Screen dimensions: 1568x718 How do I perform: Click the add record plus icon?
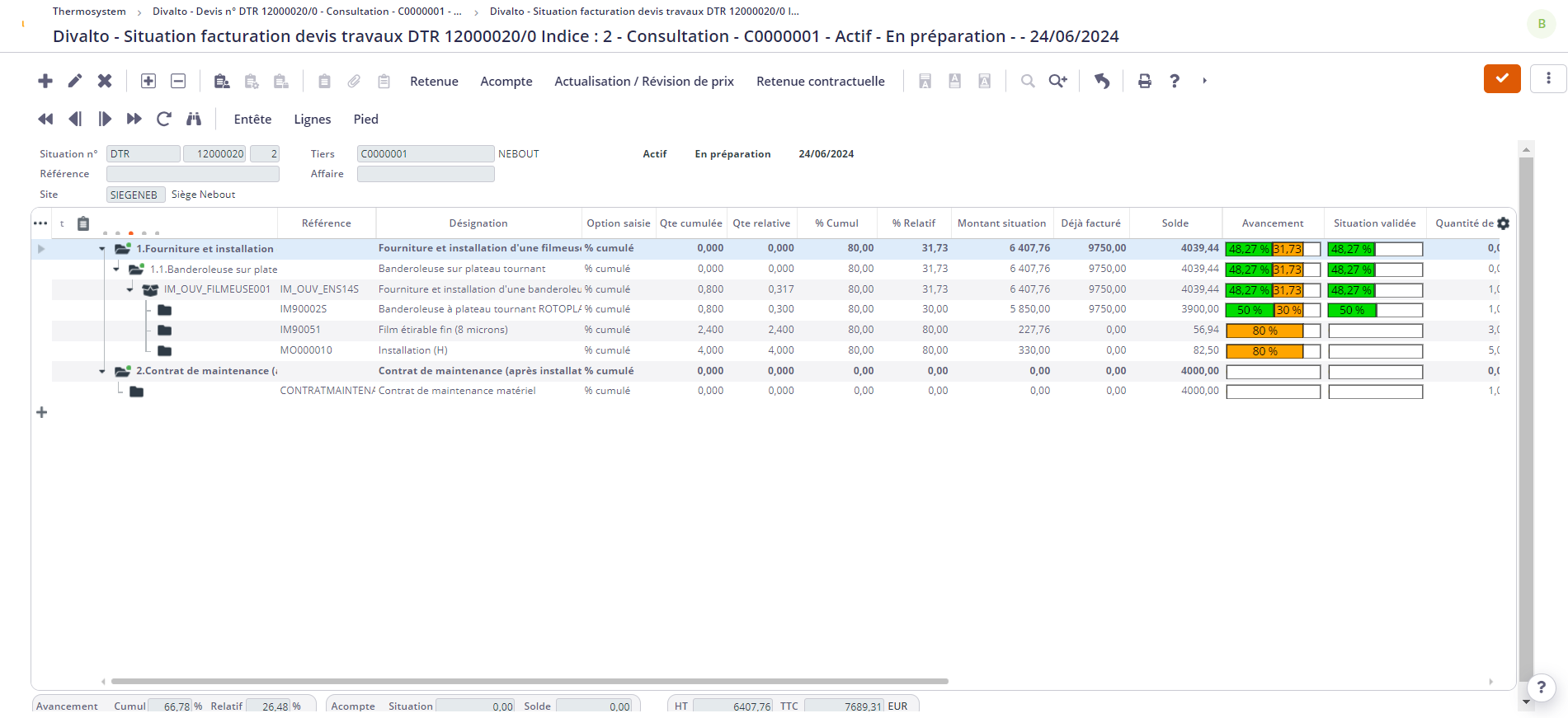pos(45,81)
